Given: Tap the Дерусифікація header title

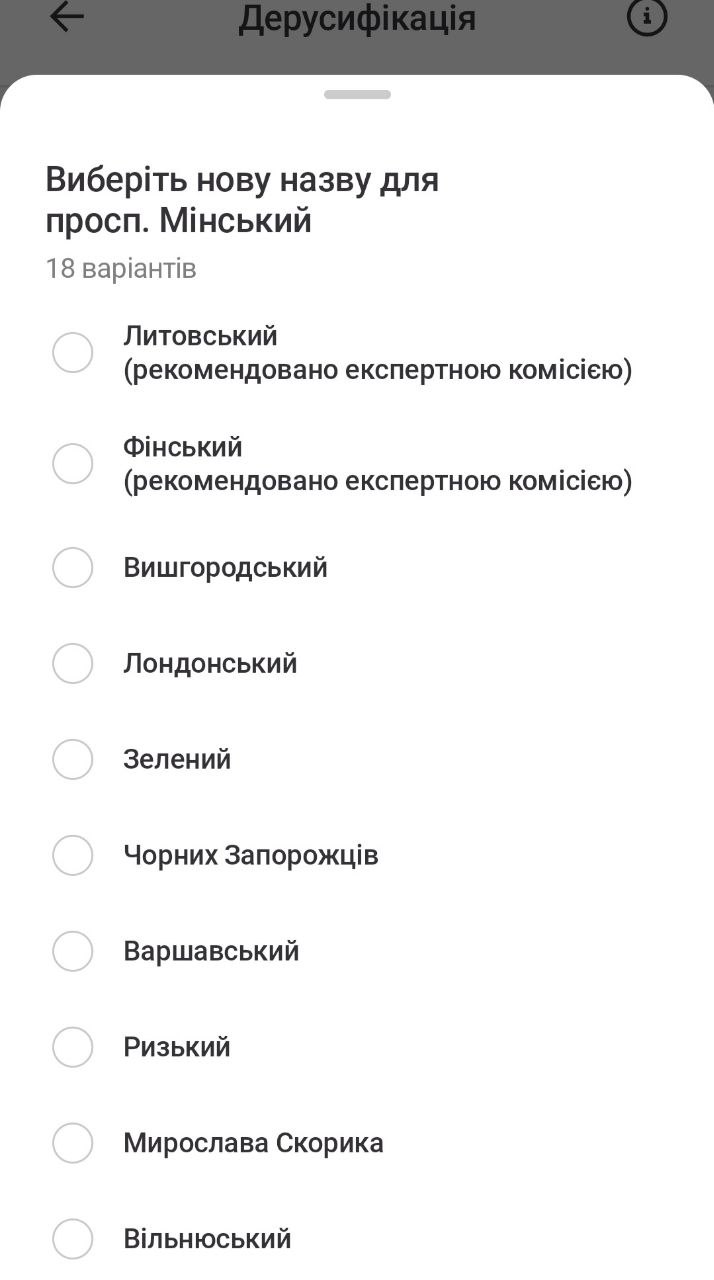Looking at the screenshot, I should pos(357,18).
